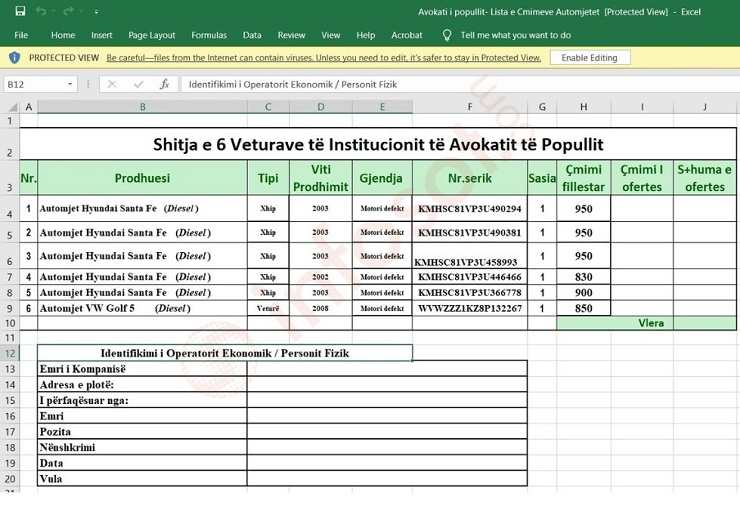Open Customize Quick Access Toolbar dropdown

(96, 12)
